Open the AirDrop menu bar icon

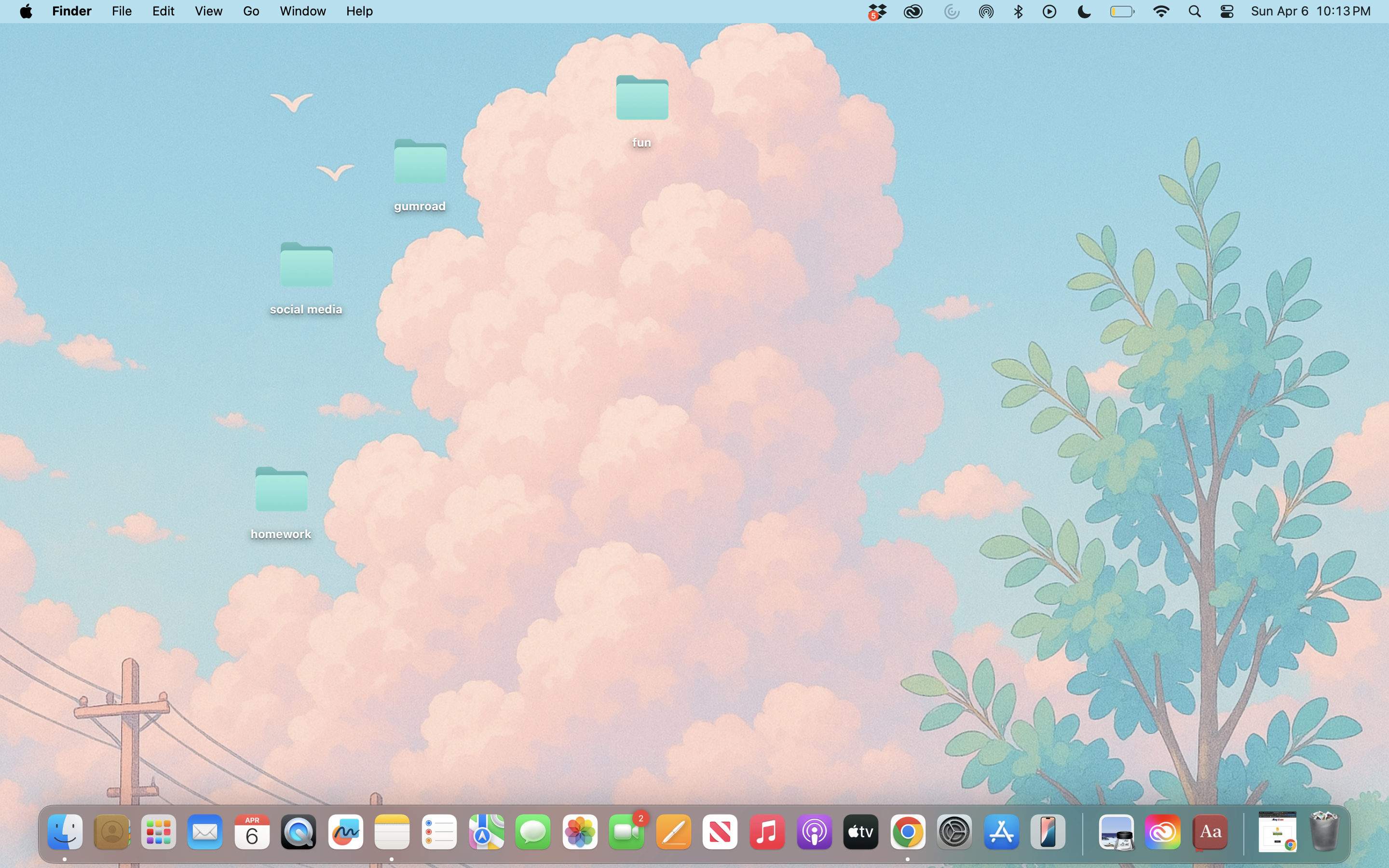986,12
